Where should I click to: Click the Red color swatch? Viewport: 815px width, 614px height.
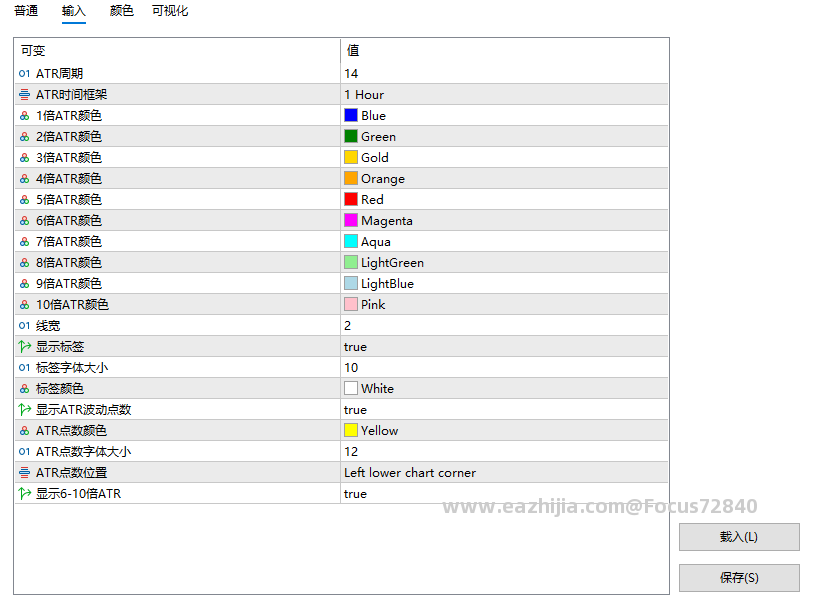tap(351, 200)
